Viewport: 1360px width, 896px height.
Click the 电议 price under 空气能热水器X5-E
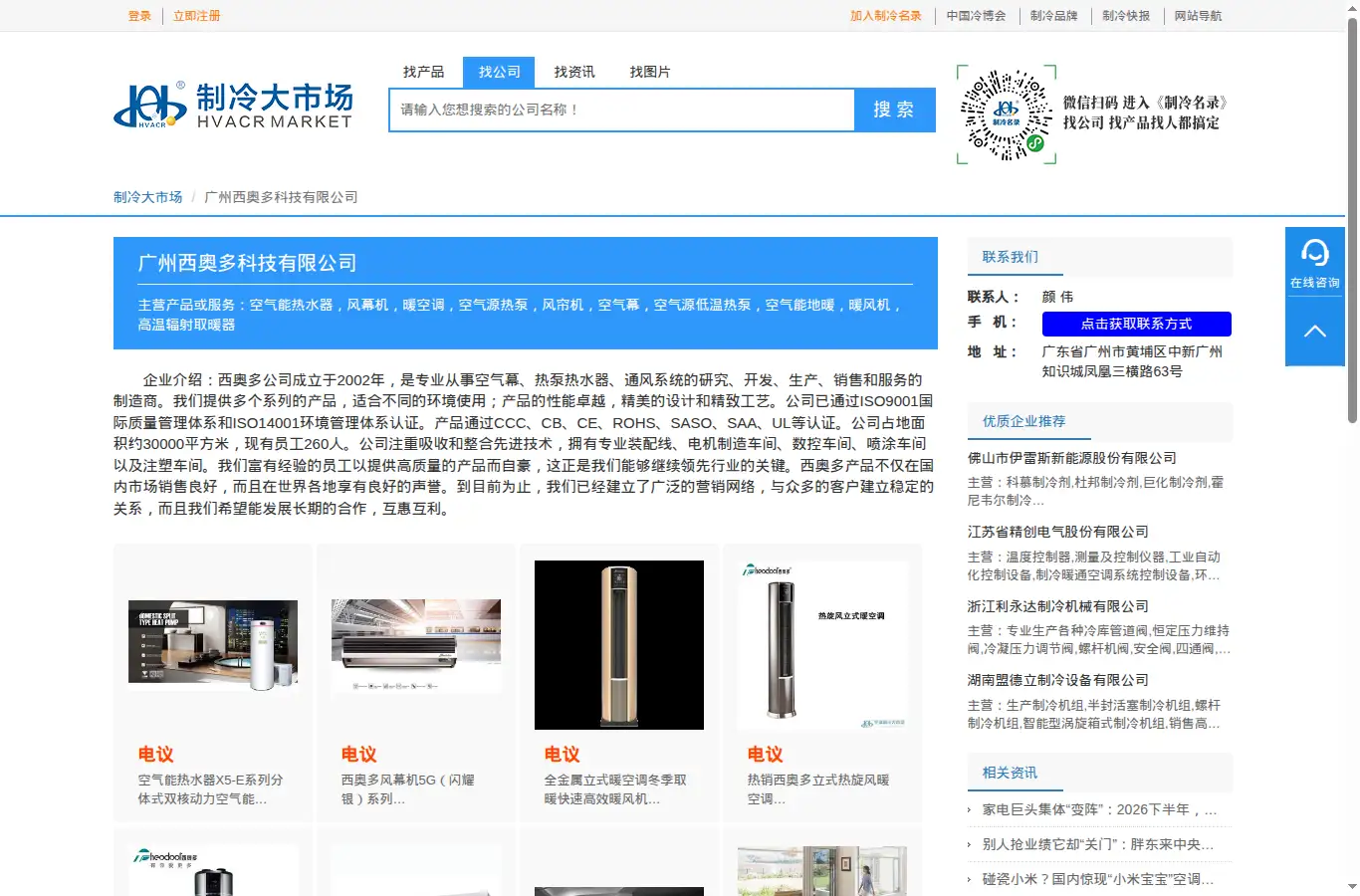(x=156, y=755)
